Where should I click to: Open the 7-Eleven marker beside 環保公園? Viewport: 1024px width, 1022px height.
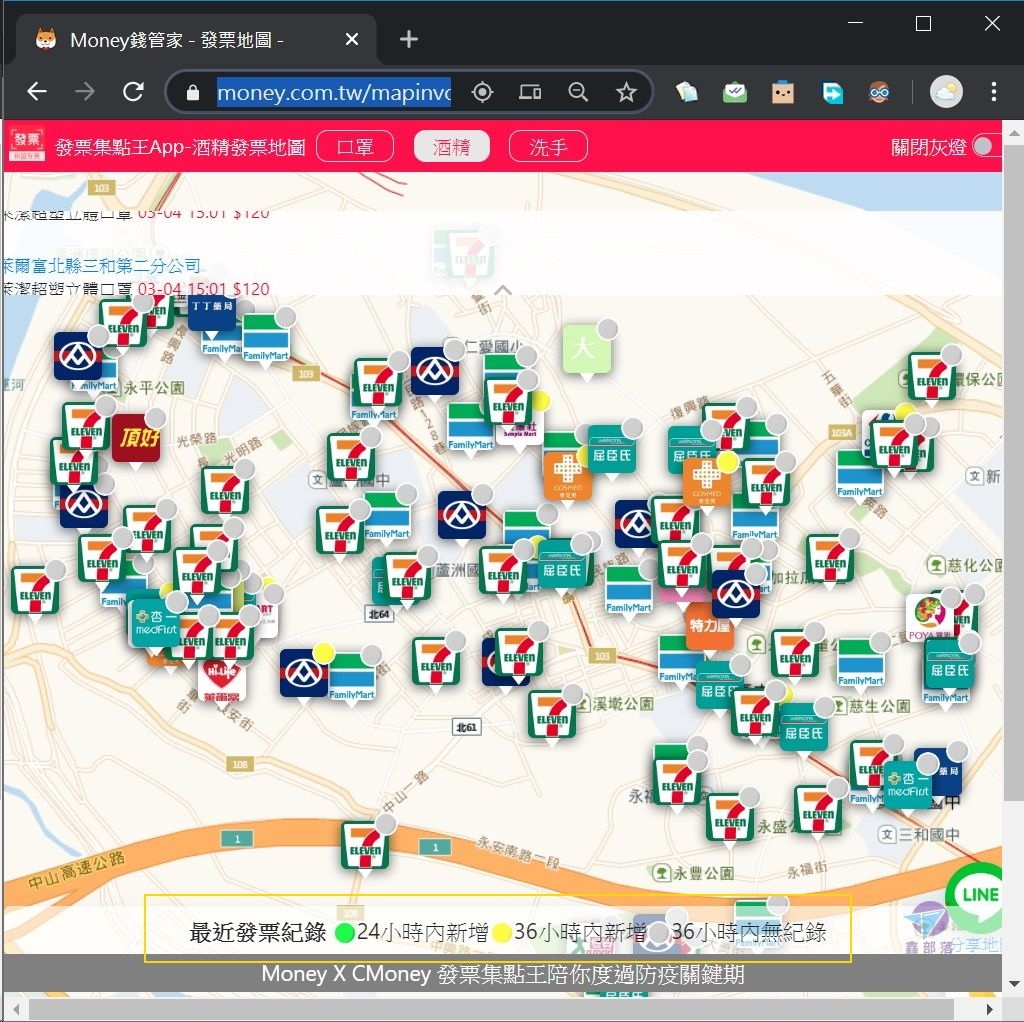[932, 376]
